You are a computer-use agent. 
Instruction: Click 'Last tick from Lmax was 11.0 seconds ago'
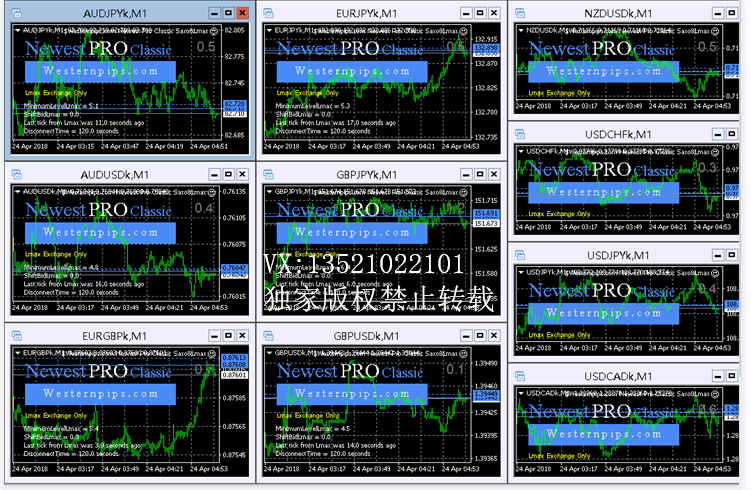[84, 123]
